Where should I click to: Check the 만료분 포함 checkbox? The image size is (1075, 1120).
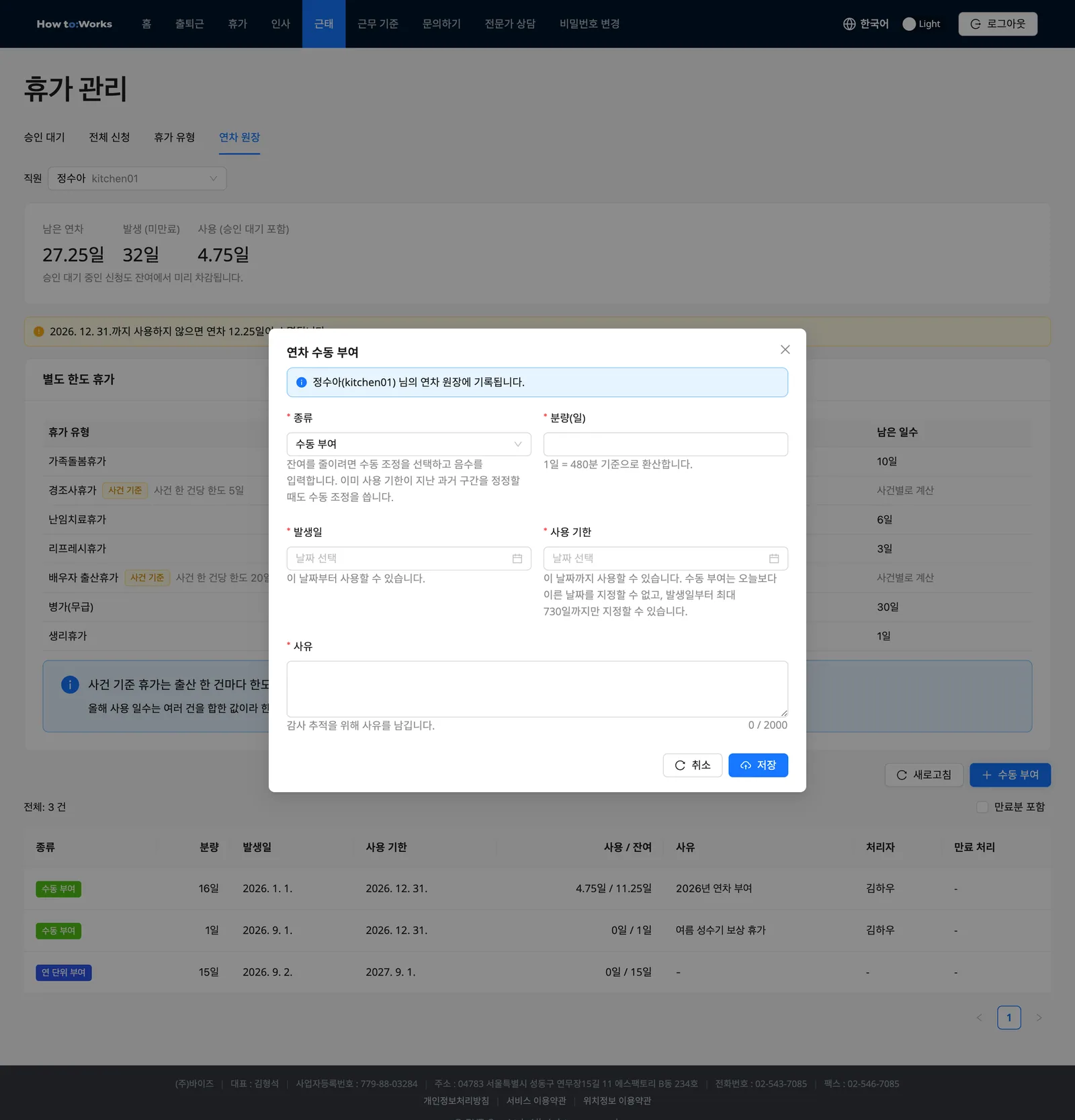[x=982, y=807]
